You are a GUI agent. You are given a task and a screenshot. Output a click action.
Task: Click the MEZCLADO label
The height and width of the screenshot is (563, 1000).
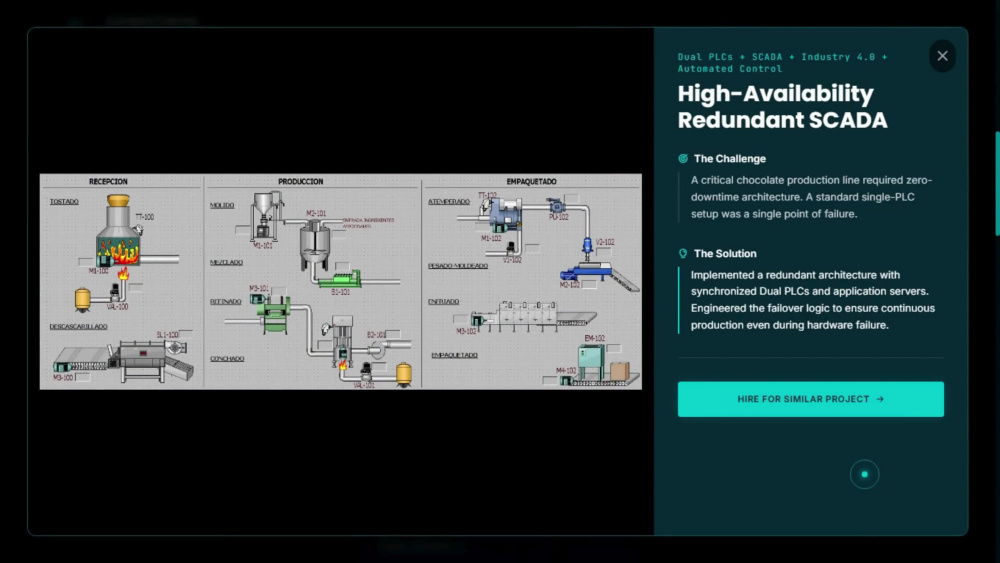click(x=226, y=262)
